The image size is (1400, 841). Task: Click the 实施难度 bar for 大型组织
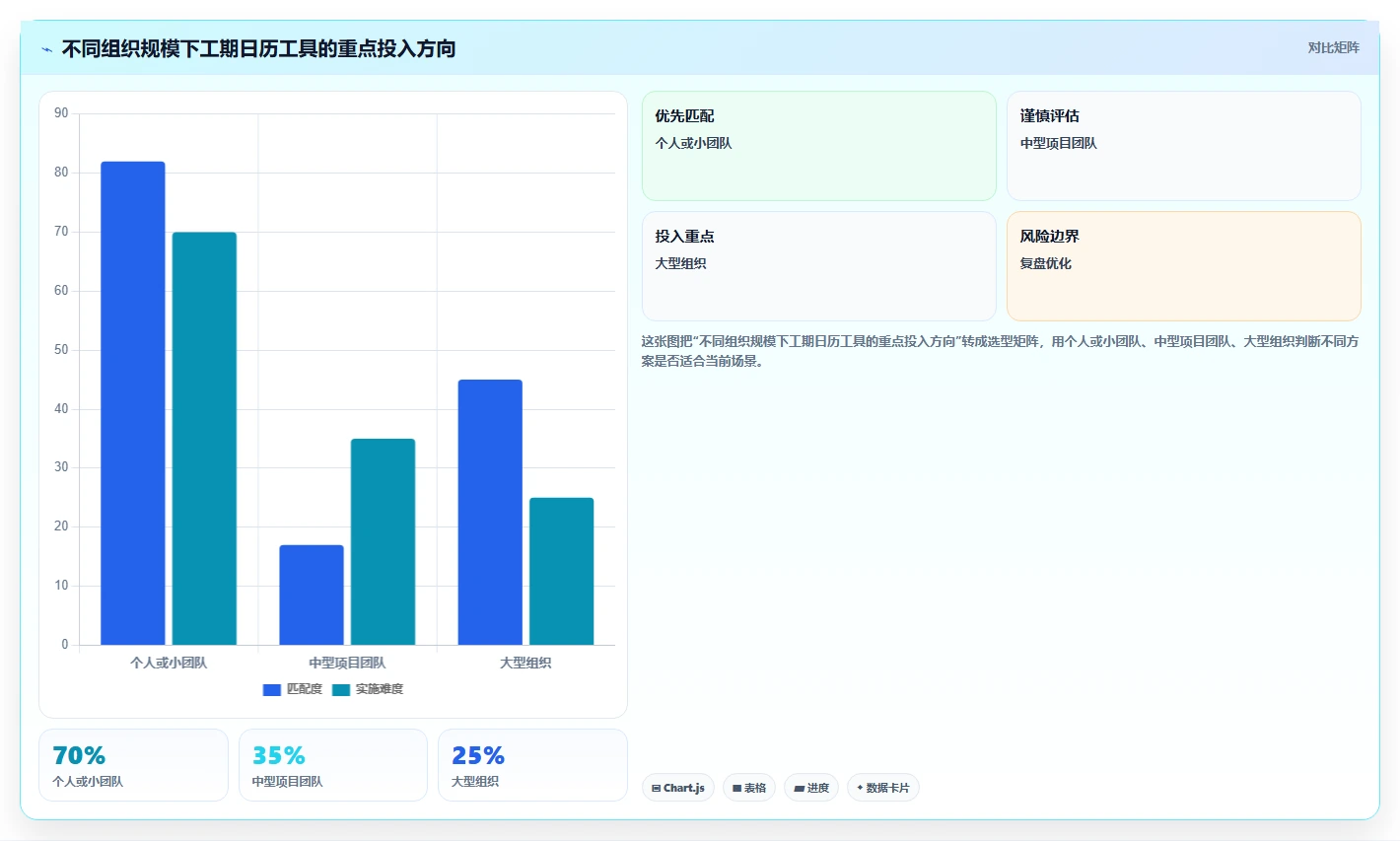tap(561, 571)
